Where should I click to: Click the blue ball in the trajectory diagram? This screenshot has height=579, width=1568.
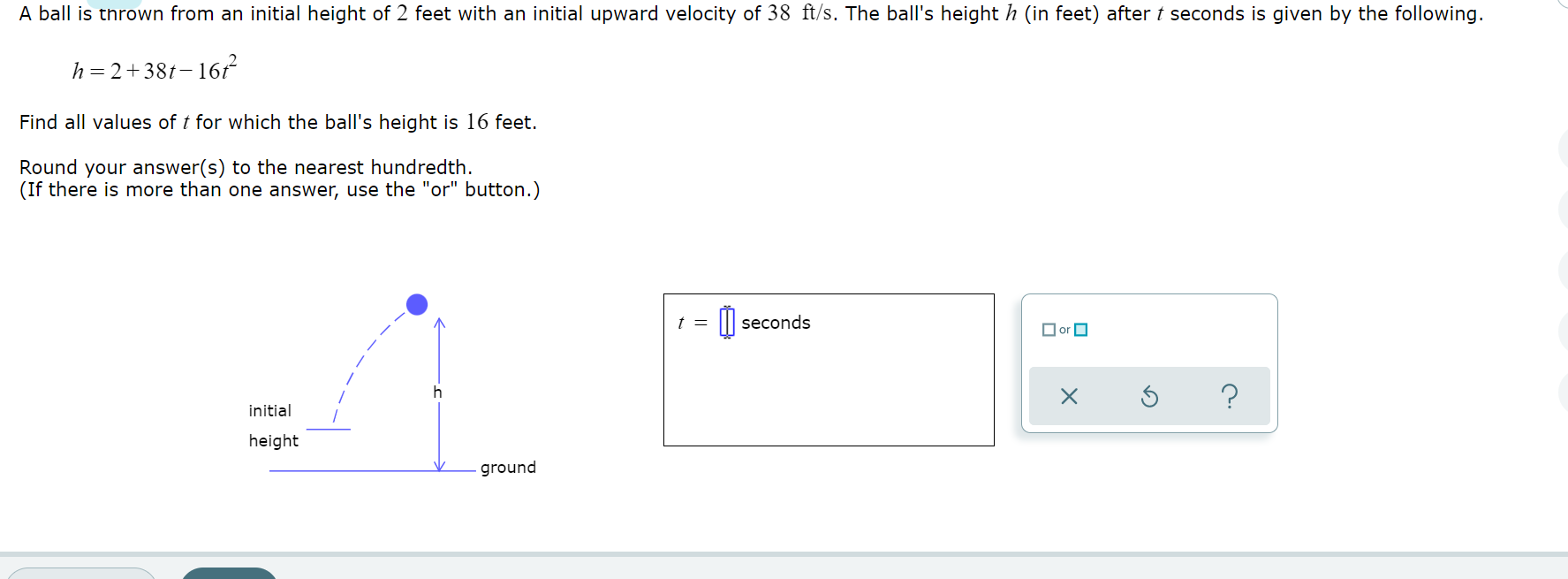pos(415,305)
